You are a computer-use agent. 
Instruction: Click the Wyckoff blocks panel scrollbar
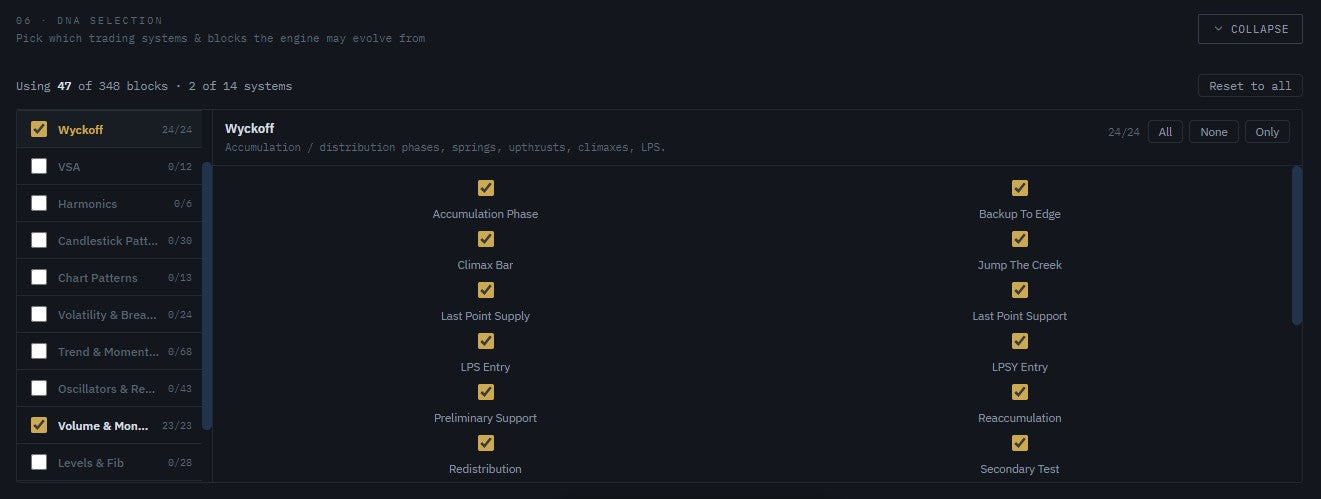tap(1297, 245)
